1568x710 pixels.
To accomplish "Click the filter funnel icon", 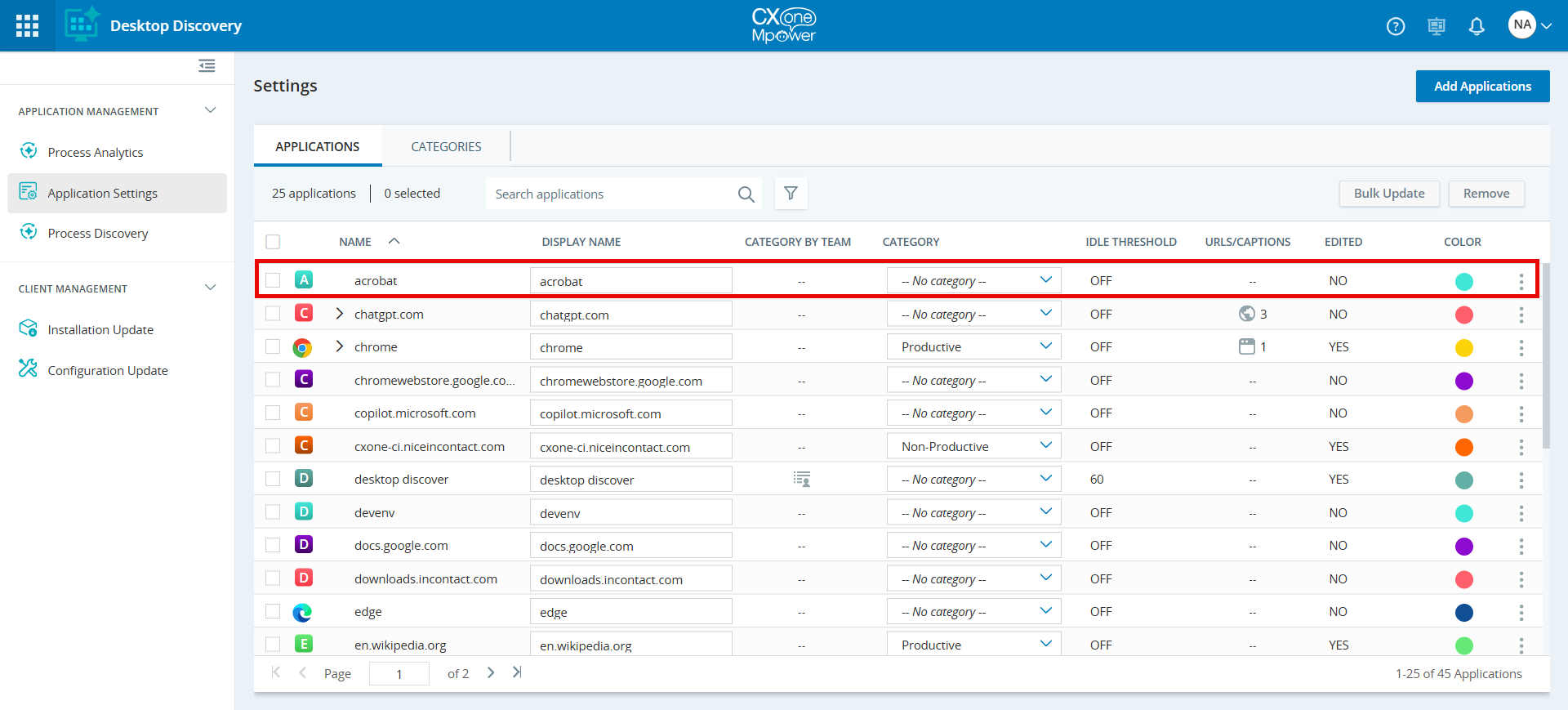I will coord(791,194).
